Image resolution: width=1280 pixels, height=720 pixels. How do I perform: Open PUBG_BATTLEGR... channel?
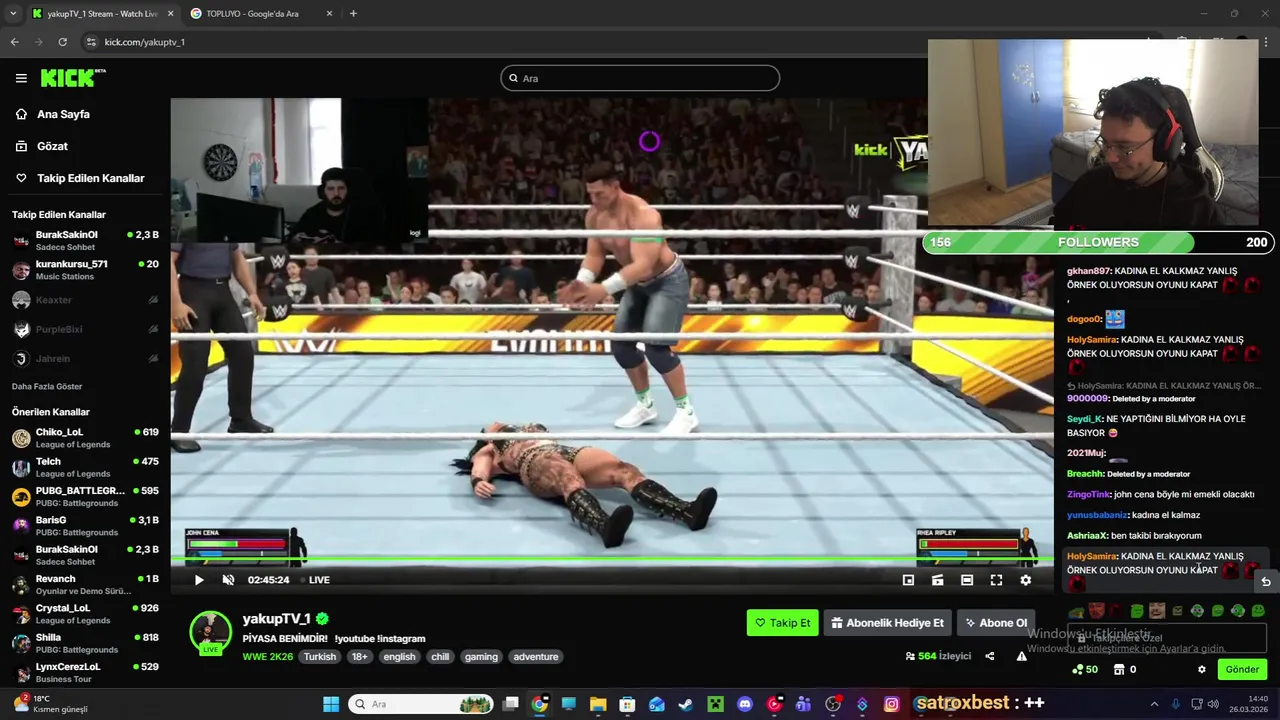coord(85,497)
